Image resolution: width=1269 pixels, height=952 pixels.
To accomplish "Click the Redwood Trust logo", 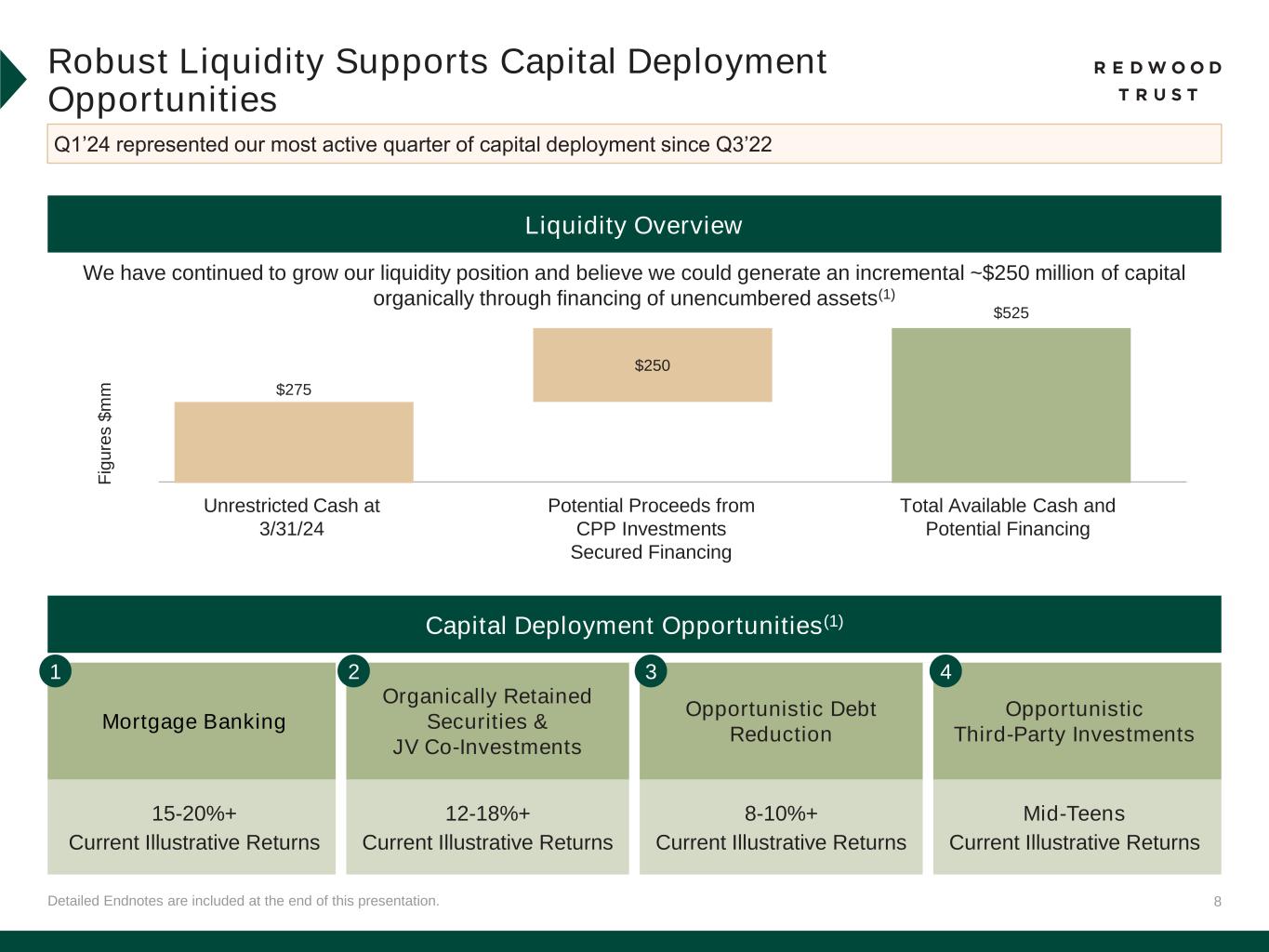I will point(1157,81).
